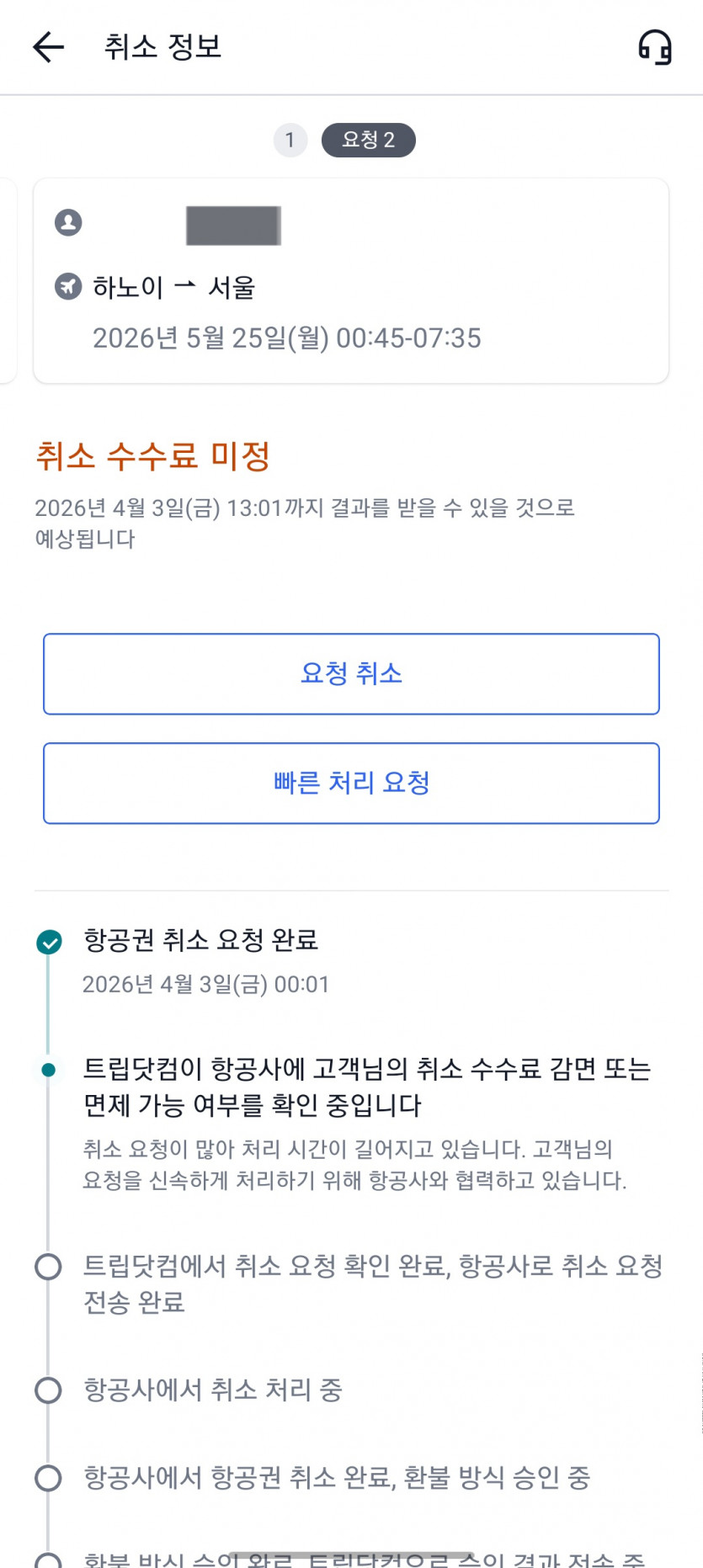703x1568 pixels.
Task: Tap the 취소 수수료 미정 heading
Action: pyautogui.click(x=152, y=456)
